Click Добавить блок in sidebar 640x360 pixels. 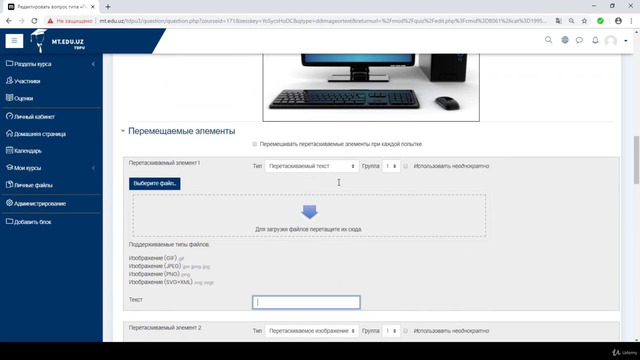[x=29, y=222]
